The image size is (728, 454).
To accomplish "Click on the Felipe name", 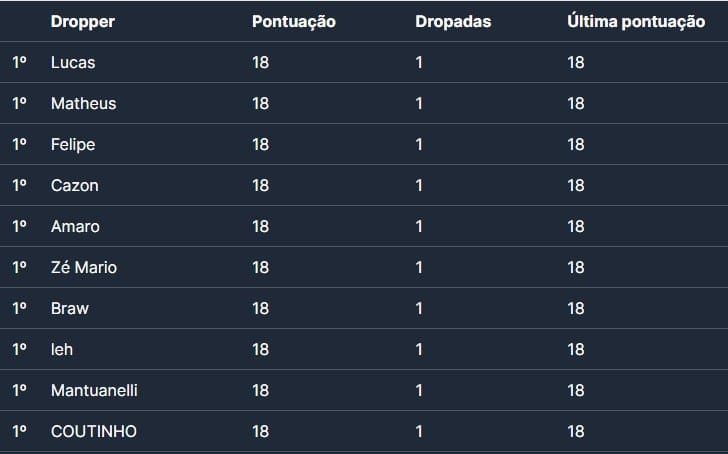I will [73, 145].
